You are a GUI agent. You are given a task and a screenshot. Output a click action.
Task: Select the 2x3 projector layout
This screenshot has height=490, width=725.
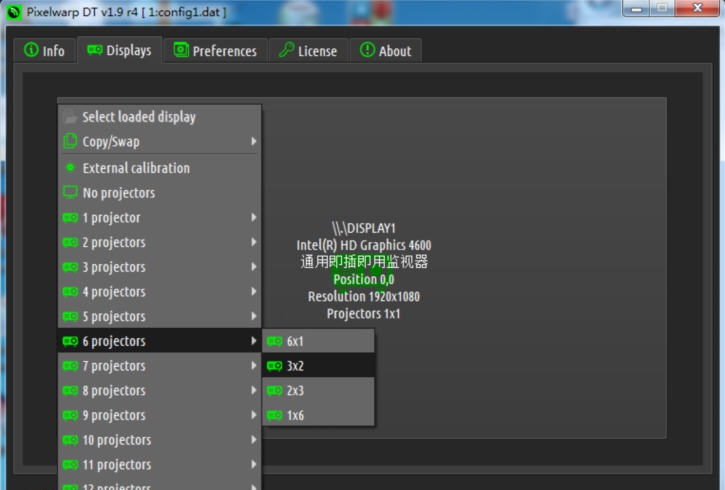296,391
